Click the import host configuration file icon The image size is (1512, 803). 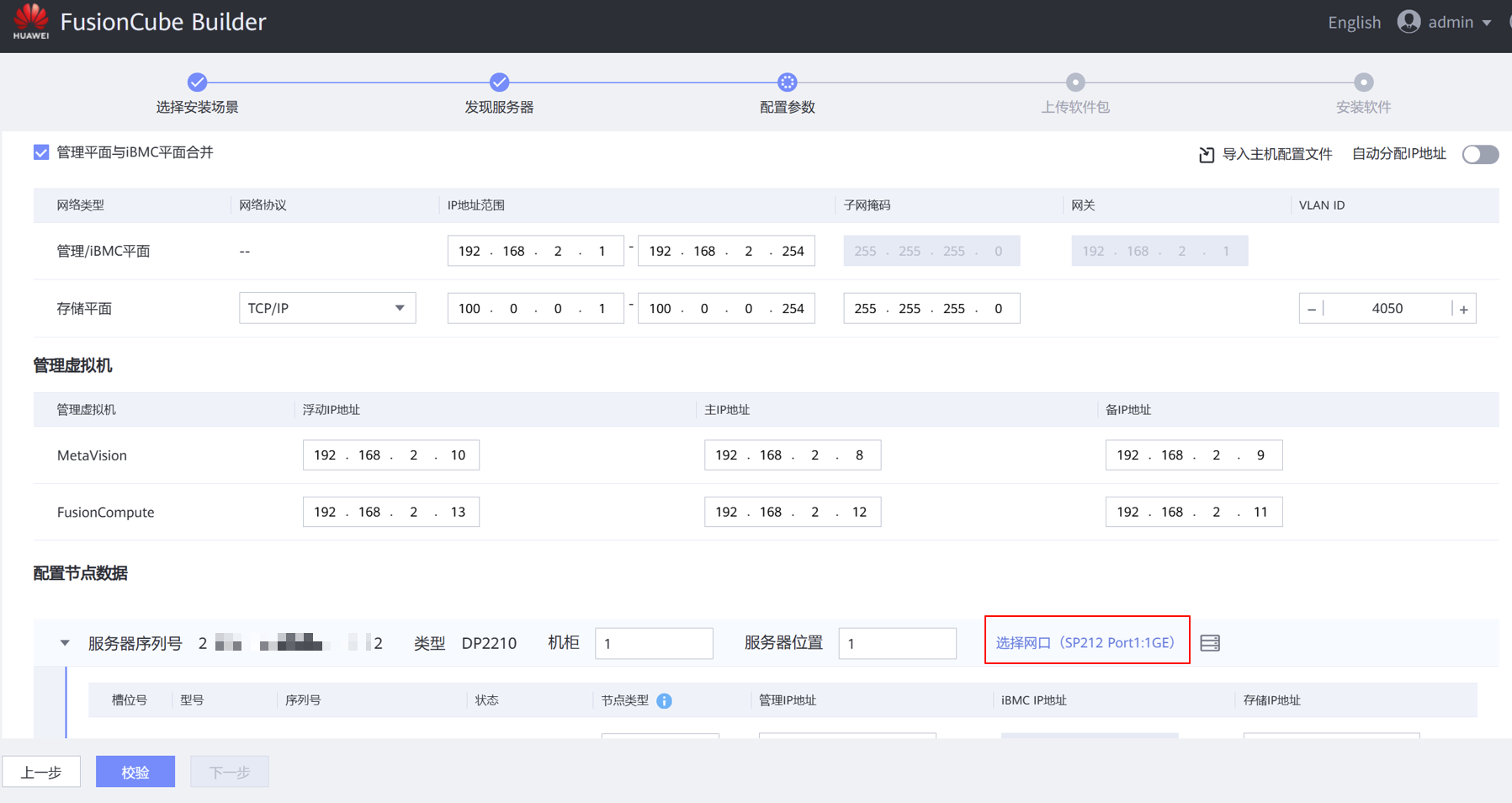click(1206, 154)
